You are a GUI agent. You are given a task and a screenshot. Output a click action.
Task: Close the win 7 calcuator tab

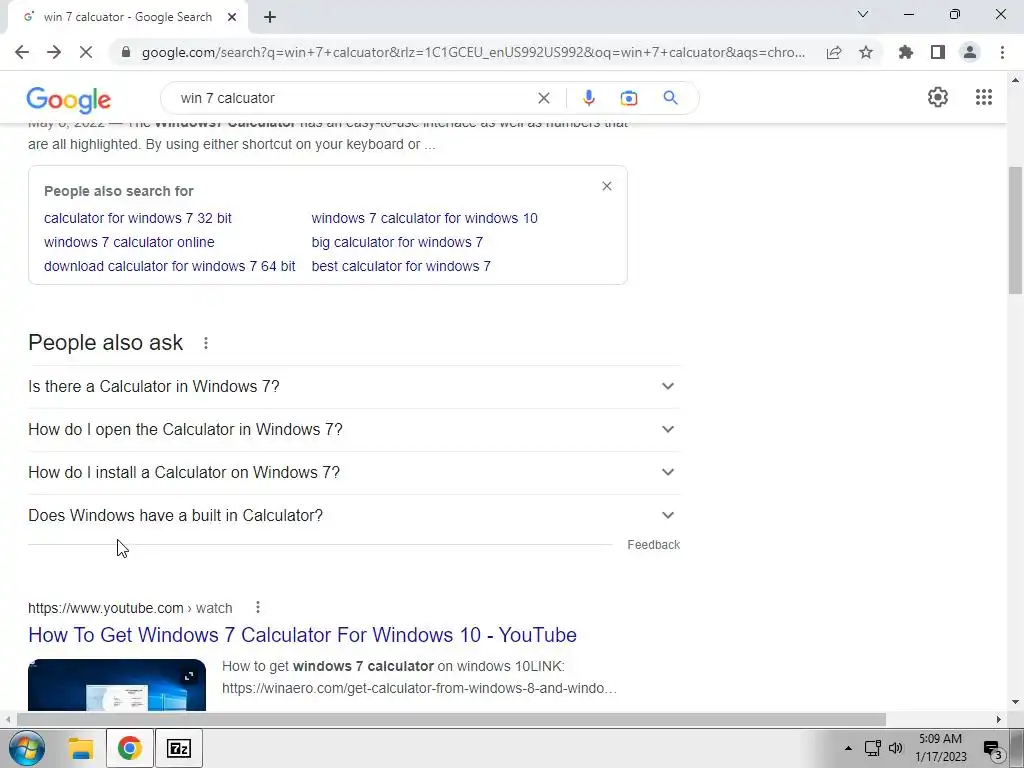[232, 18]
